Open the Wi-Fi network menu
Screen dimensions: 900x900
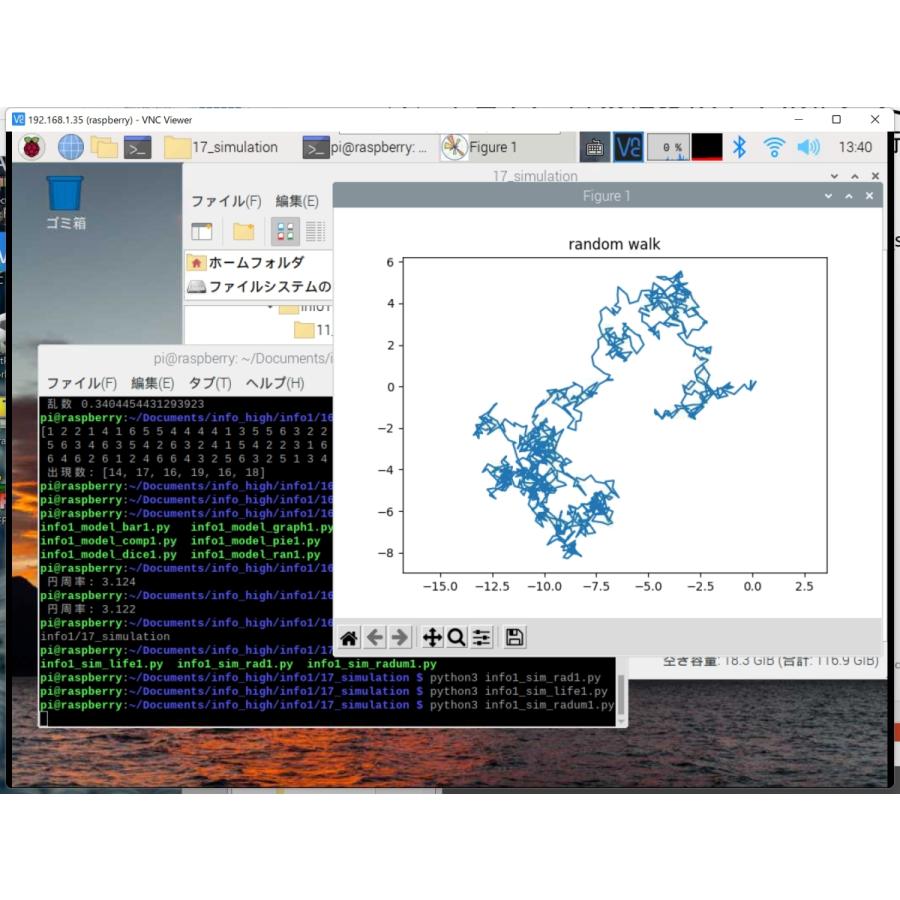pyautogui.click(x=773, y=147)
